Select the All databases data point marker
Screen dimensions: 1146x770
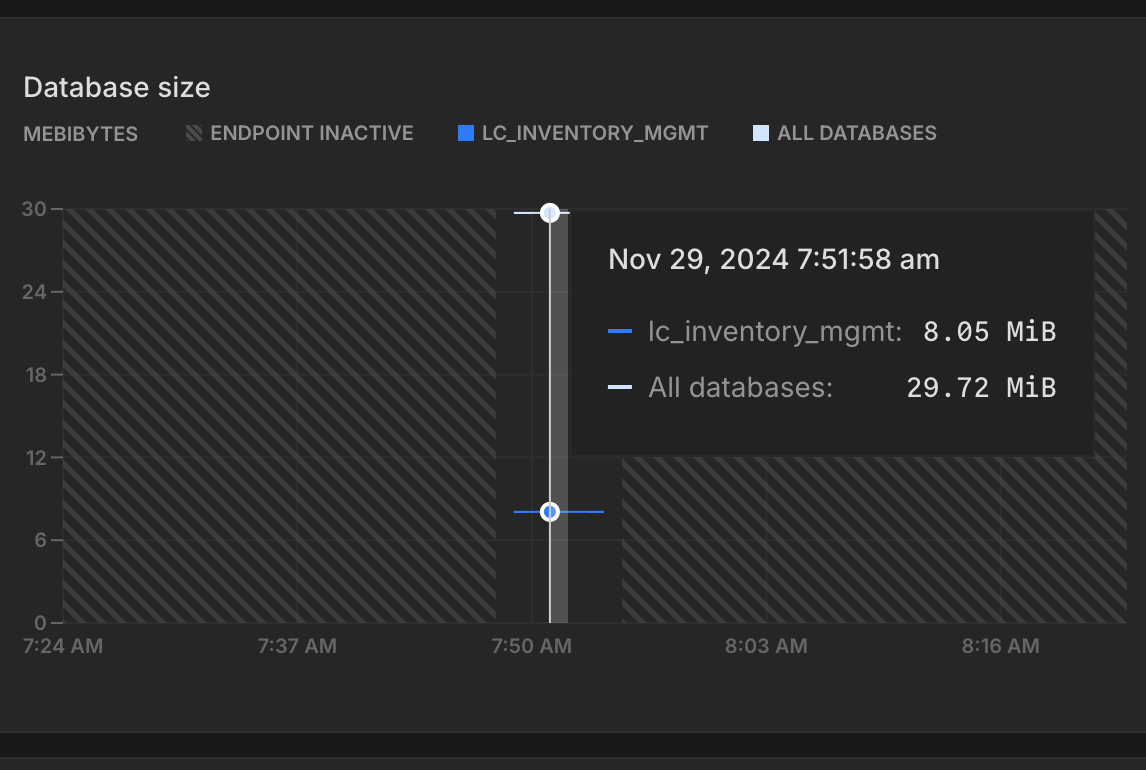(549, 212)
